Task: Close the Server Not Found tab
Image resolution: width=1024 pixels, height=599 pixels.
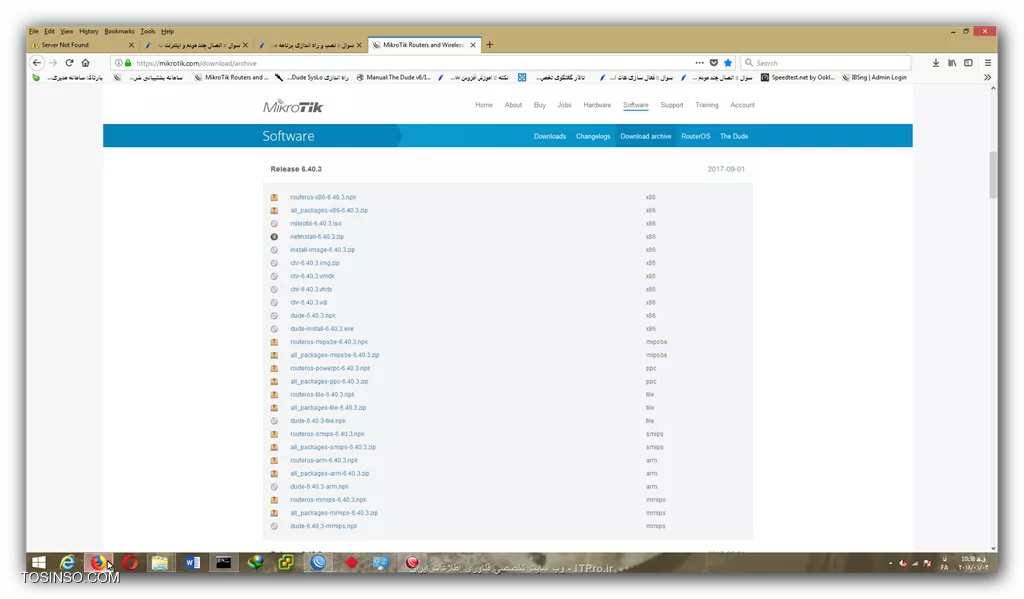Action: [x=131, y=45]
